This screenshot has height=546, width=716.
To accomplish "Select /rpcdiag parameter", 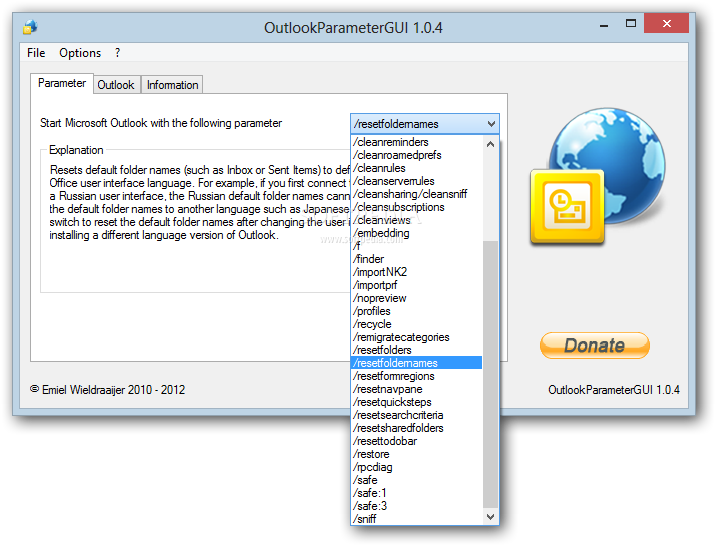I will click(x=416, y=467).
